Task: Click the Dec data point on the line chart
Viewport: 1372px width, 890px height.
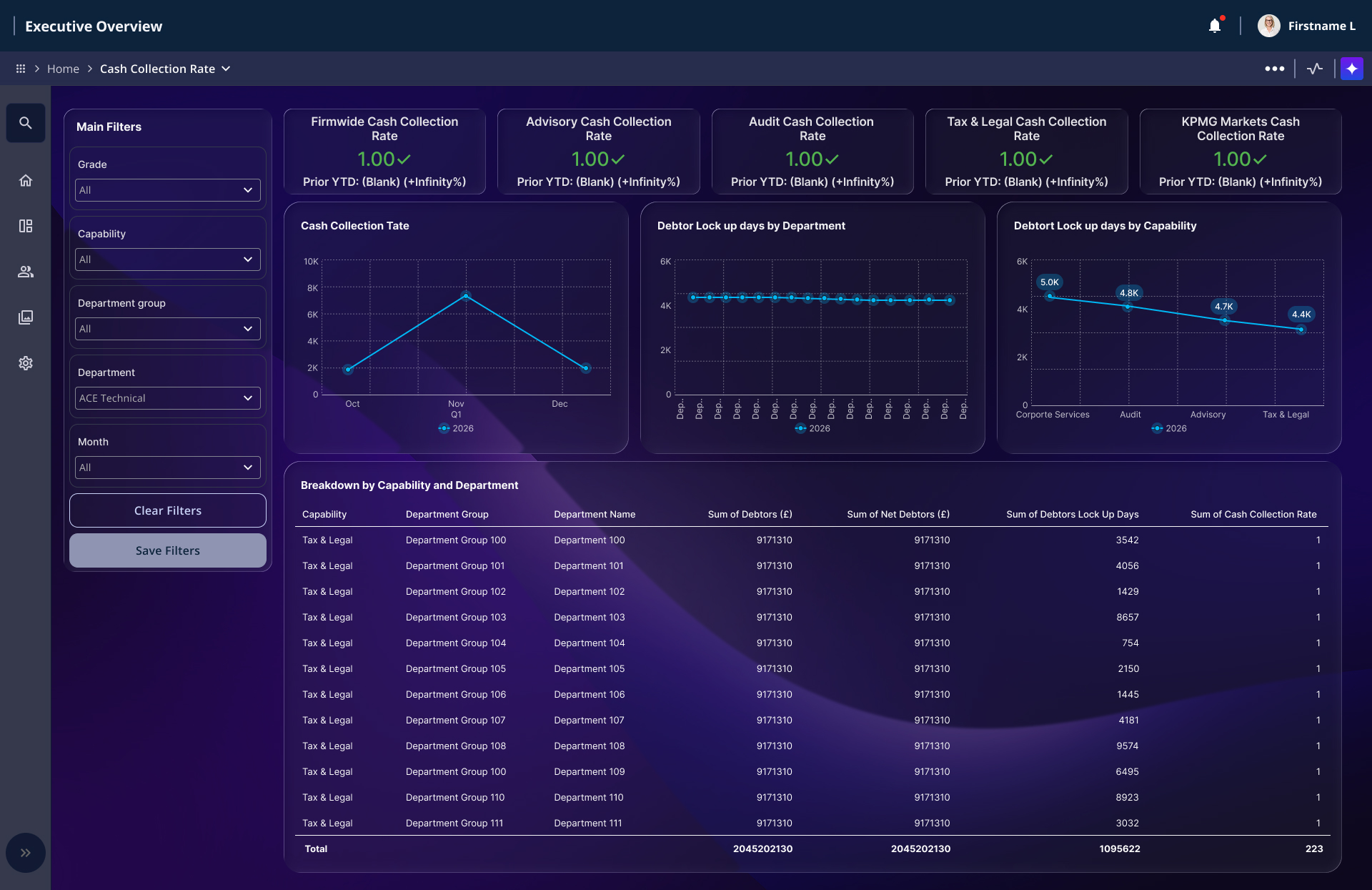Action: (x=586, y=368)
